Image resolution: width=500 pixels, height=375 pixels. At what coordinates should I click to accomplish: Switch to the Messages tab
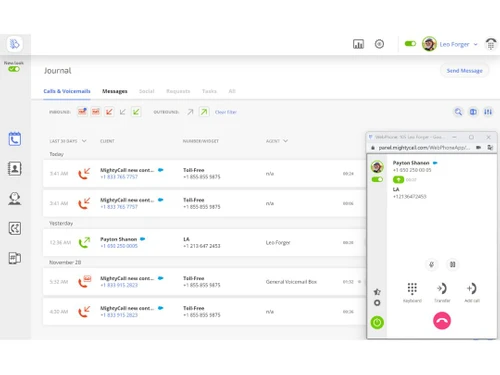[x=115, y=91]
